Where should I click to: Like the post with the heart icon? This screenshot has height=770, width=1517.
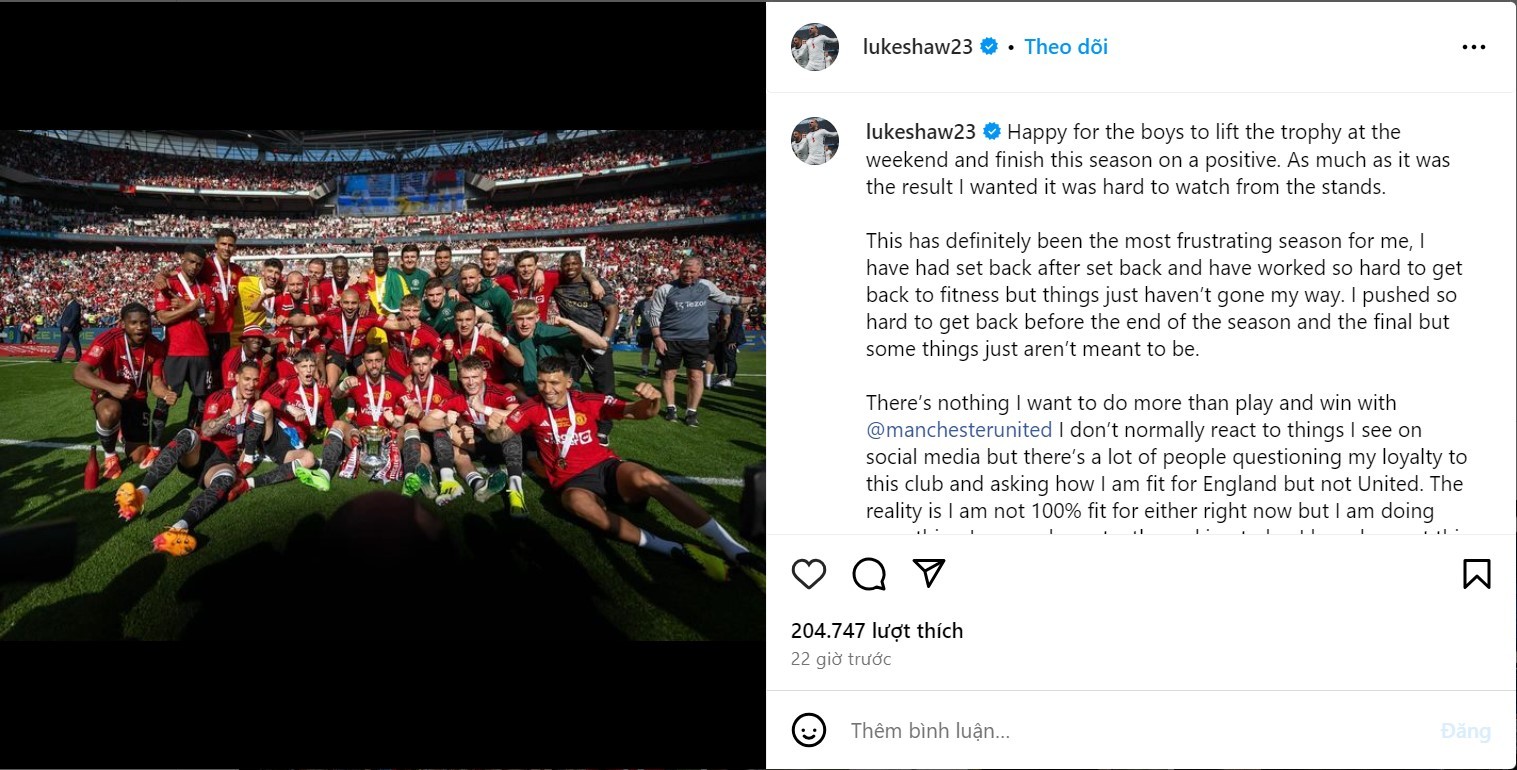click(809, 574)
